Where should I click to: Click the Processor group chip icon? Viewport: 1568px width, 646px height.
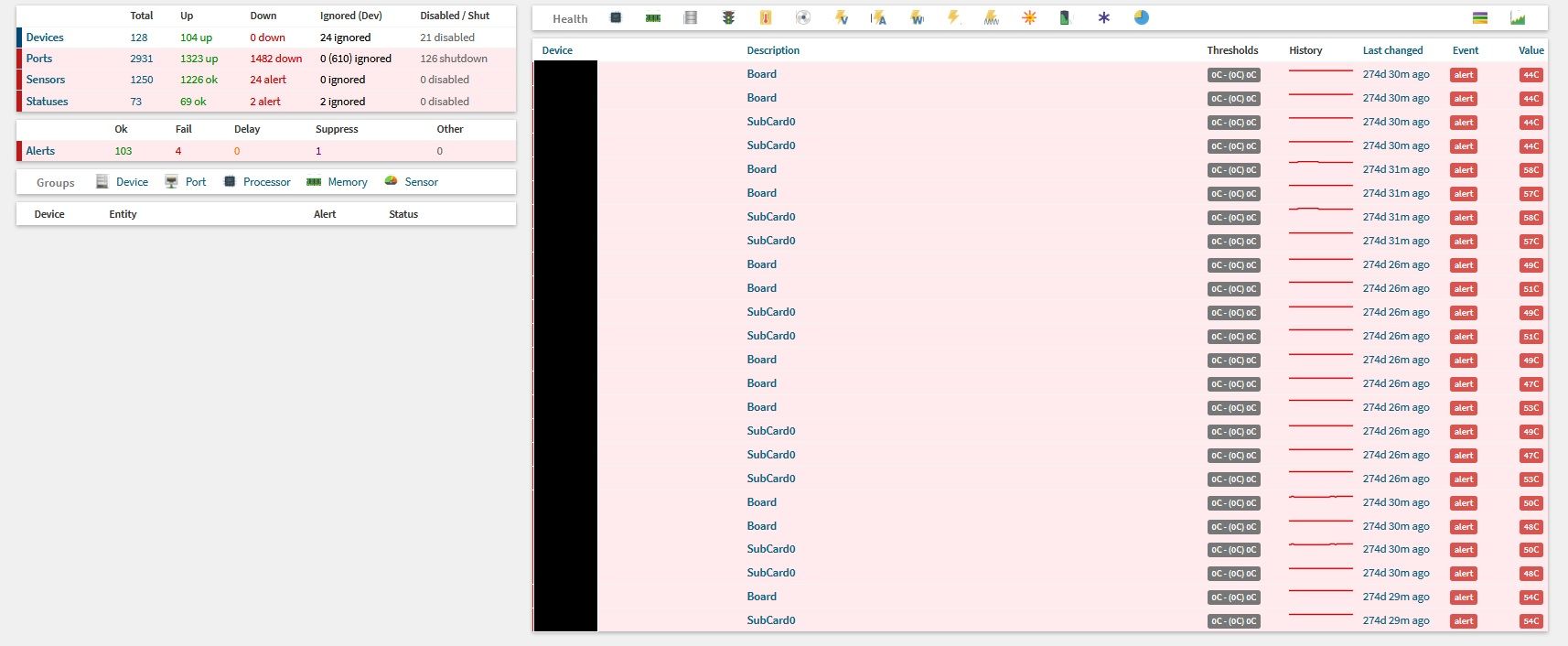(x=230, y=181)
